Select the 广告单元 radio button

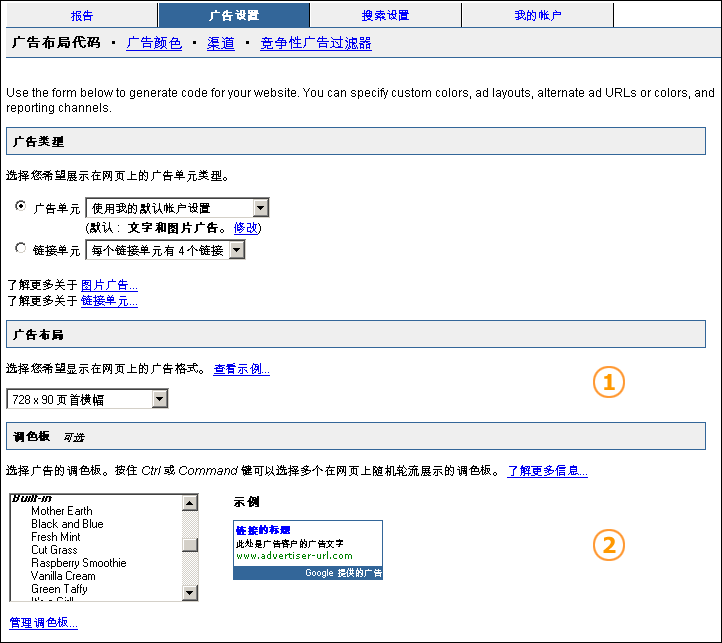tap(21, 206)
